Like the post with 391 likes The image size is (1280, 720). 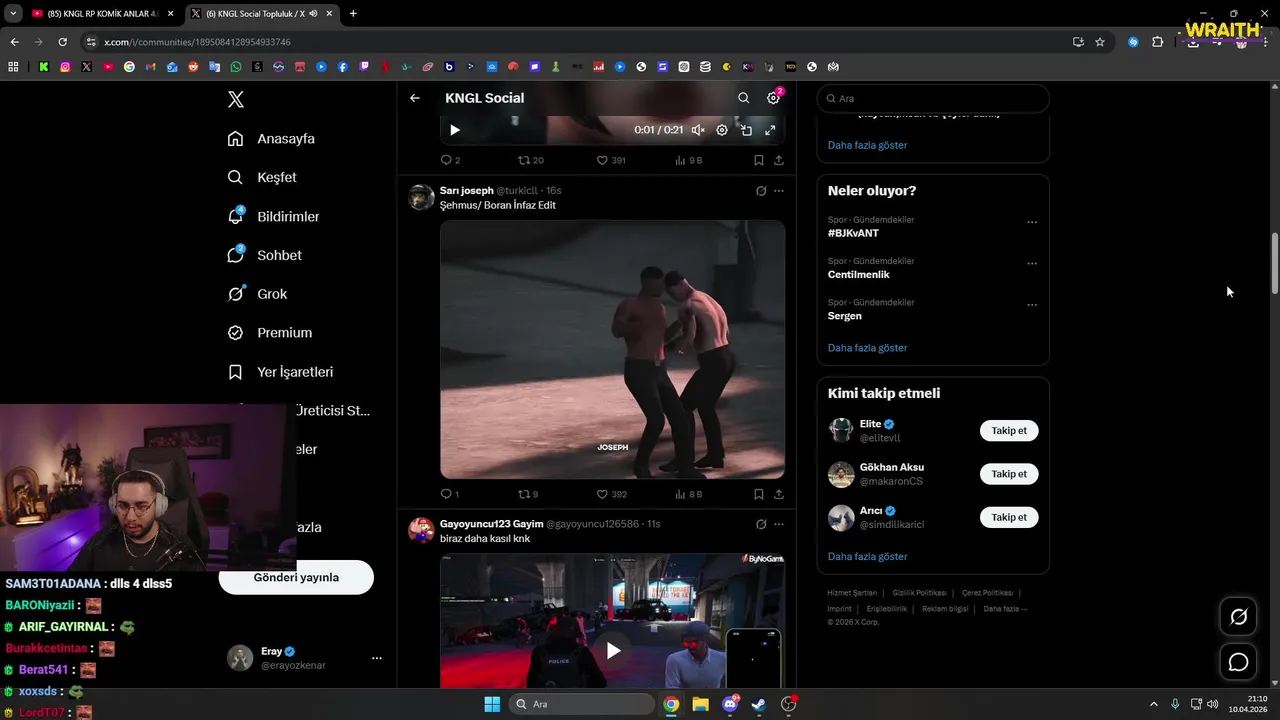click(611, 160)
